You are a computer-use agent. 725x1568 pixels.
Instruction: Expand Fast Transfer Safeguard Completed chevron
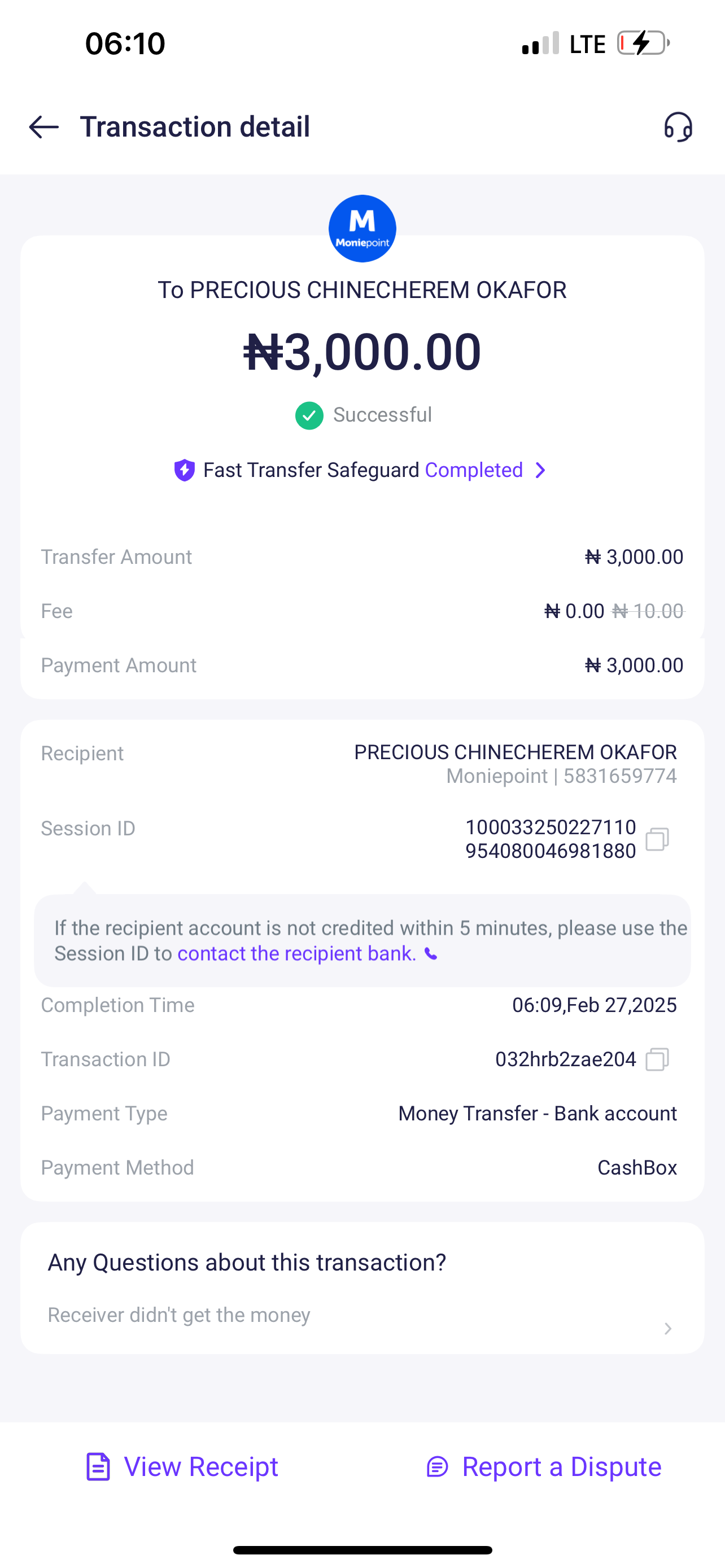540,471
